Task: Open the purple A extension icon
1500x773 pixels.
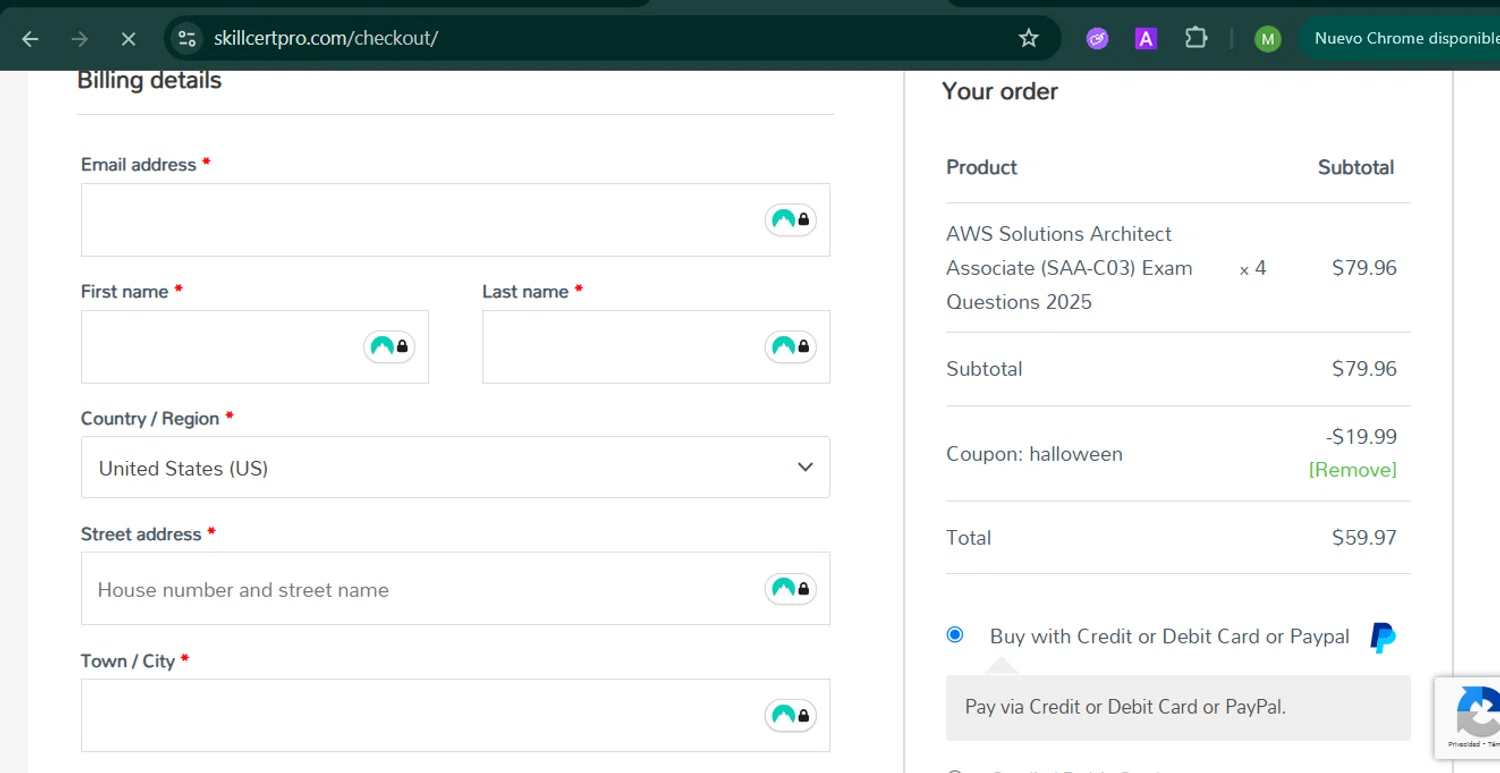Action: pyautogui.click(x=1146, y=38)
